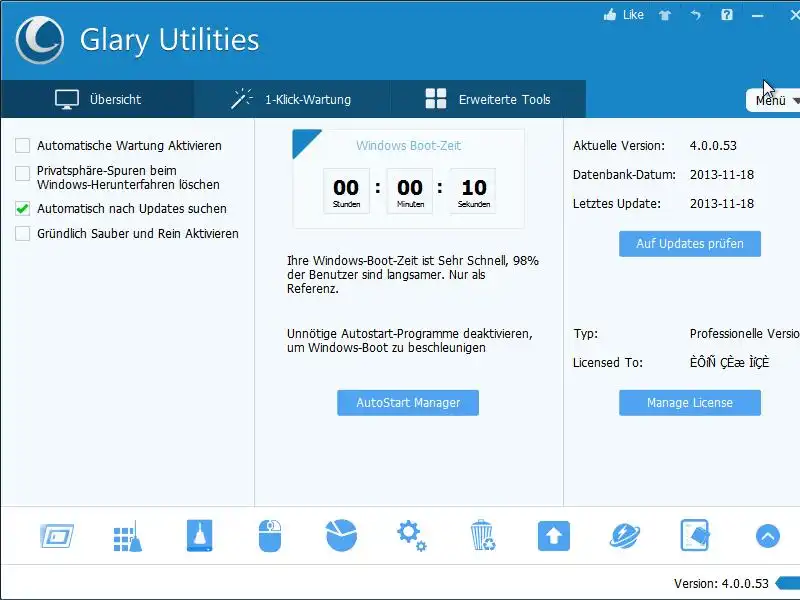Open the AutoStart Manager button
Image resolution: width=800 pixels, height=600 pixels.
[408, 403]
